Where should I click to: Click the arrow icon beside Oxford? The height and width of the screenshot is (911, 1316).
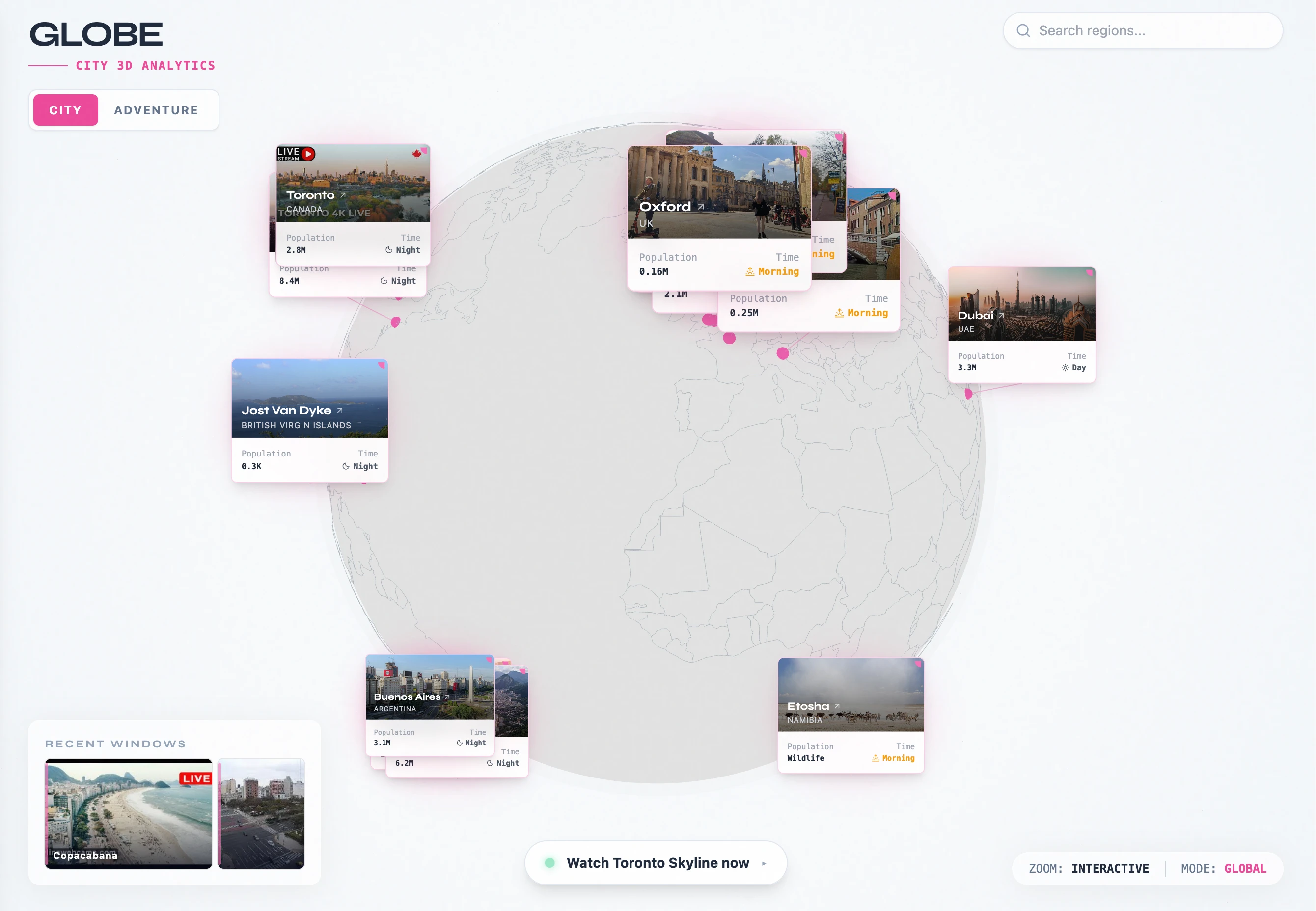tap(701, 207)
